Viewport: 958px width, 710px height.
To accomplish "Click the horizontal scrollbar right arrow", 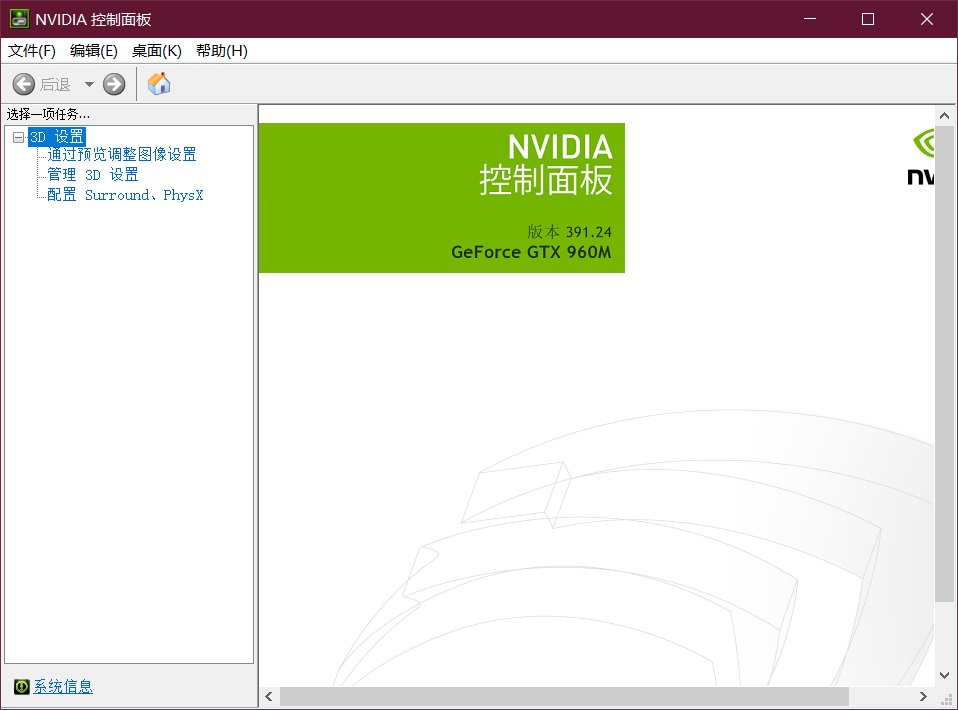I will pyautogui.click(x=923, y=697).
